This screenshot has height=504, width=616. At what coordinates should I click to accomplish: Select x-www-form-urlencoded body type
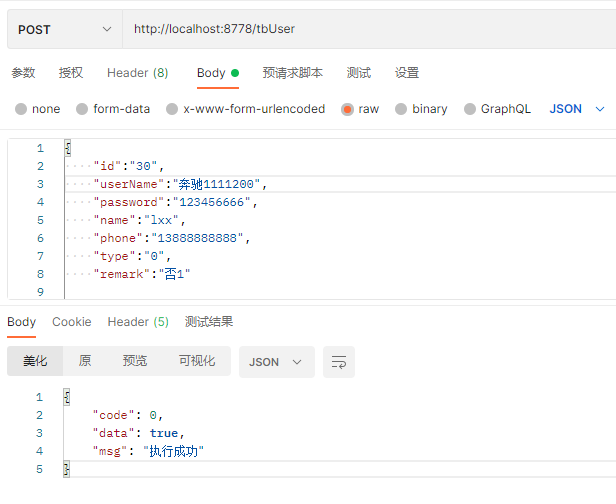click(x=172, y=109)
